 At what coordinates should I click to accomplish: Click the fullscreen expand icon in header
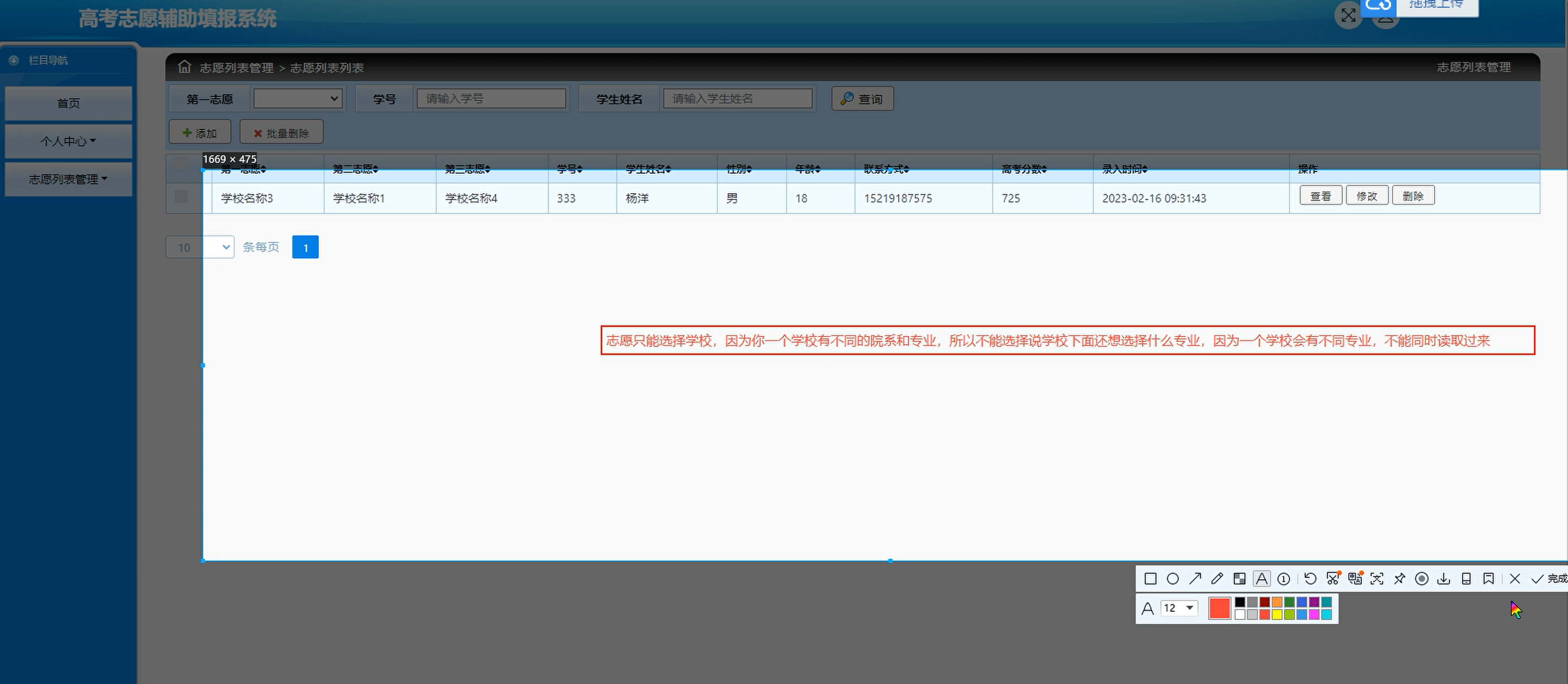1348,15
